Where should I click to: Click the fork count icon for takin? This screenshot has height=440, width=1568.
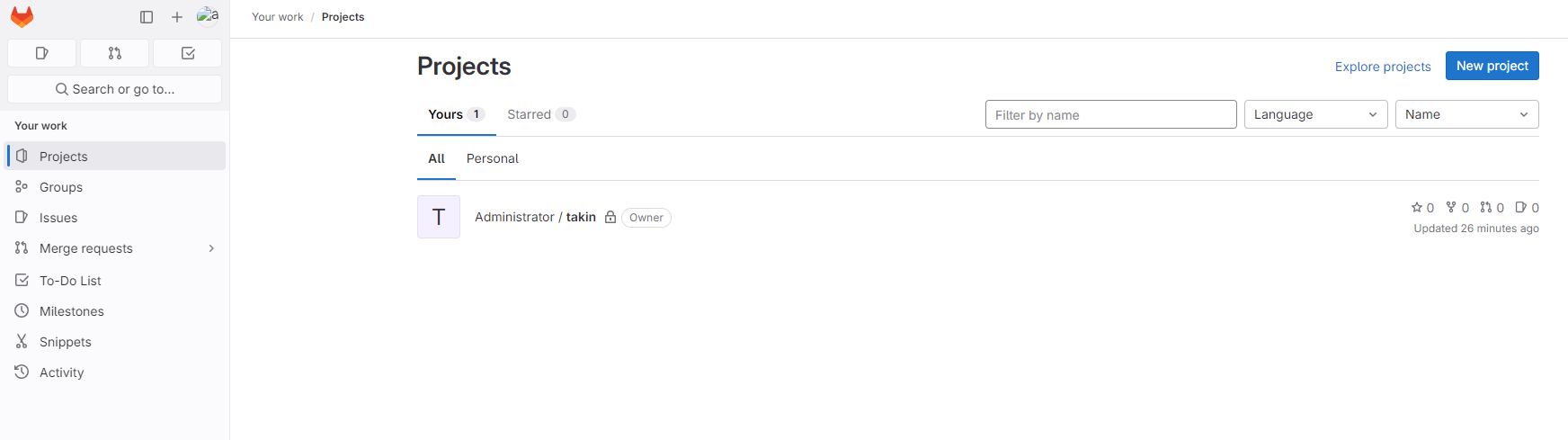(1451, 208)
